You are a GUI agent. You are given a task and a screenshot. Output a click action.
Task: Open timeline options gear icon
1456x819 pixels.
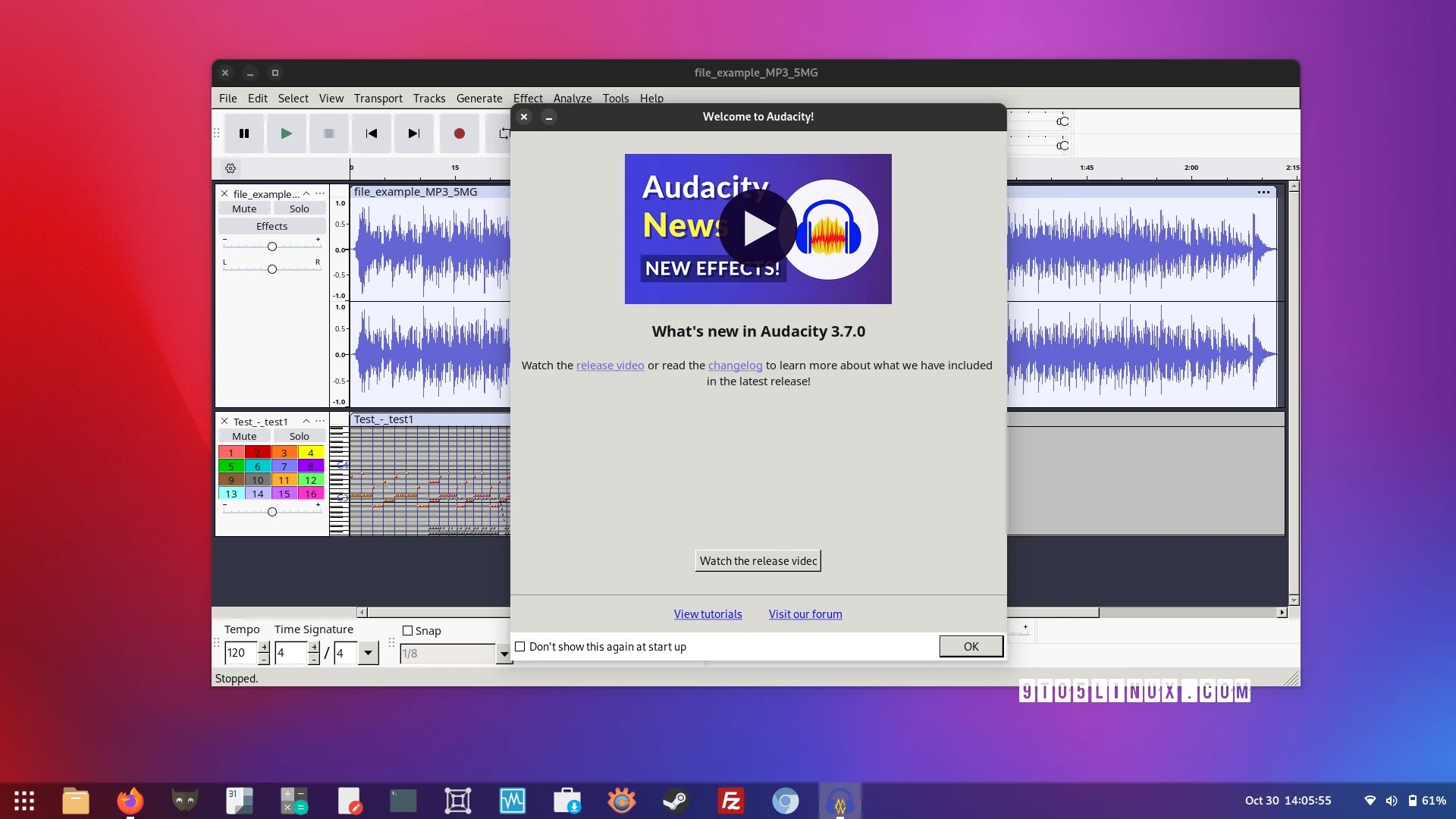click(231, 168)
